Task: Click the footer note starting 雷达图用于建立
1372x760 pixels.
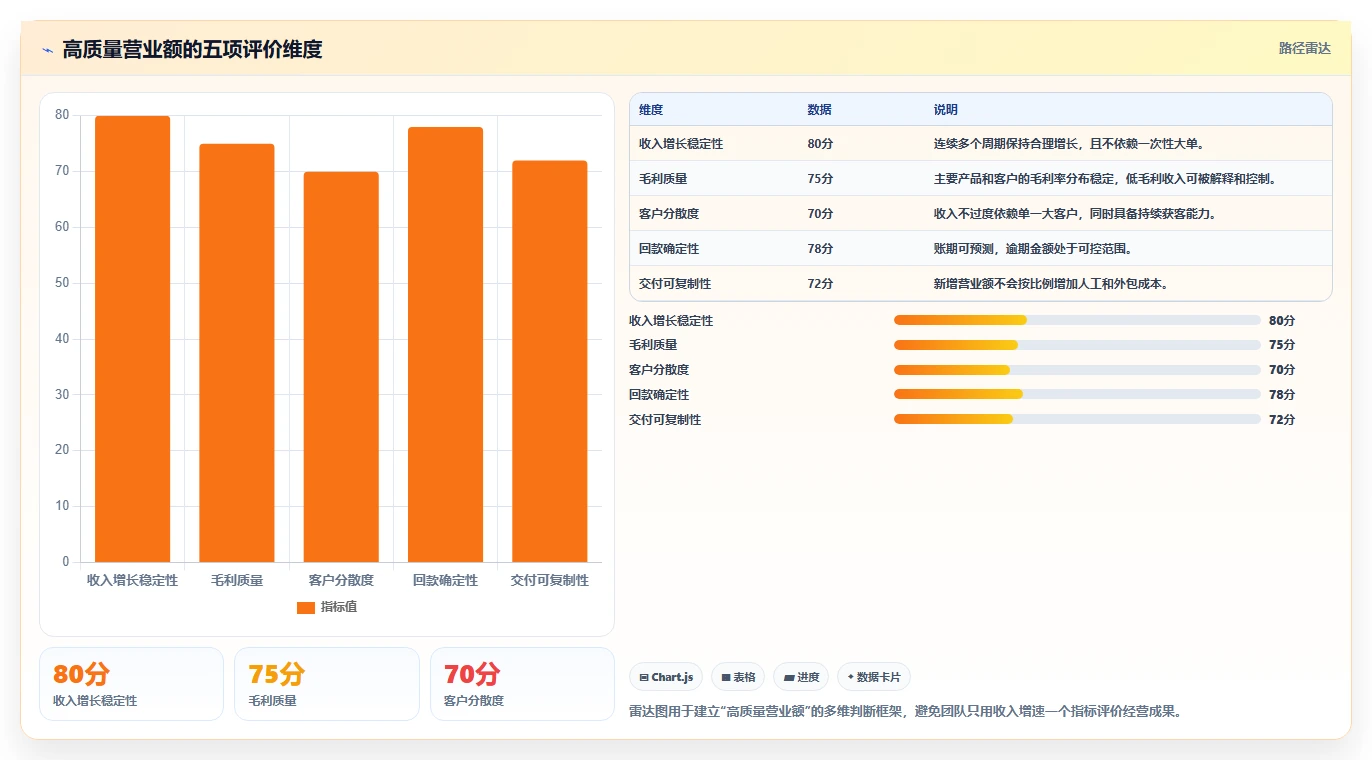Action: coord(905,712)
